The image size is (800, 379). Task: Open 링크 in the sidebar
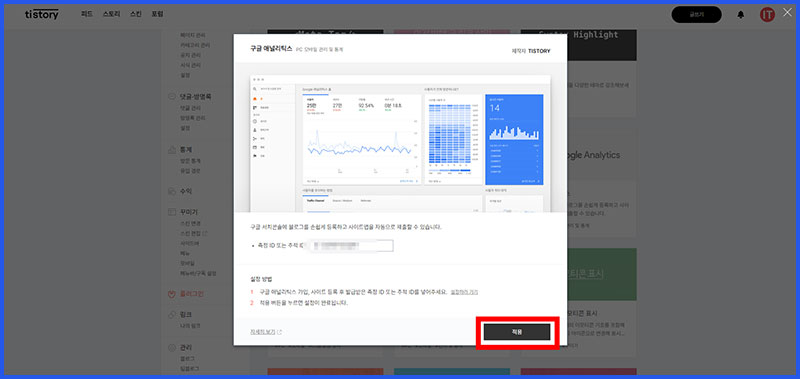coord(186,315)
